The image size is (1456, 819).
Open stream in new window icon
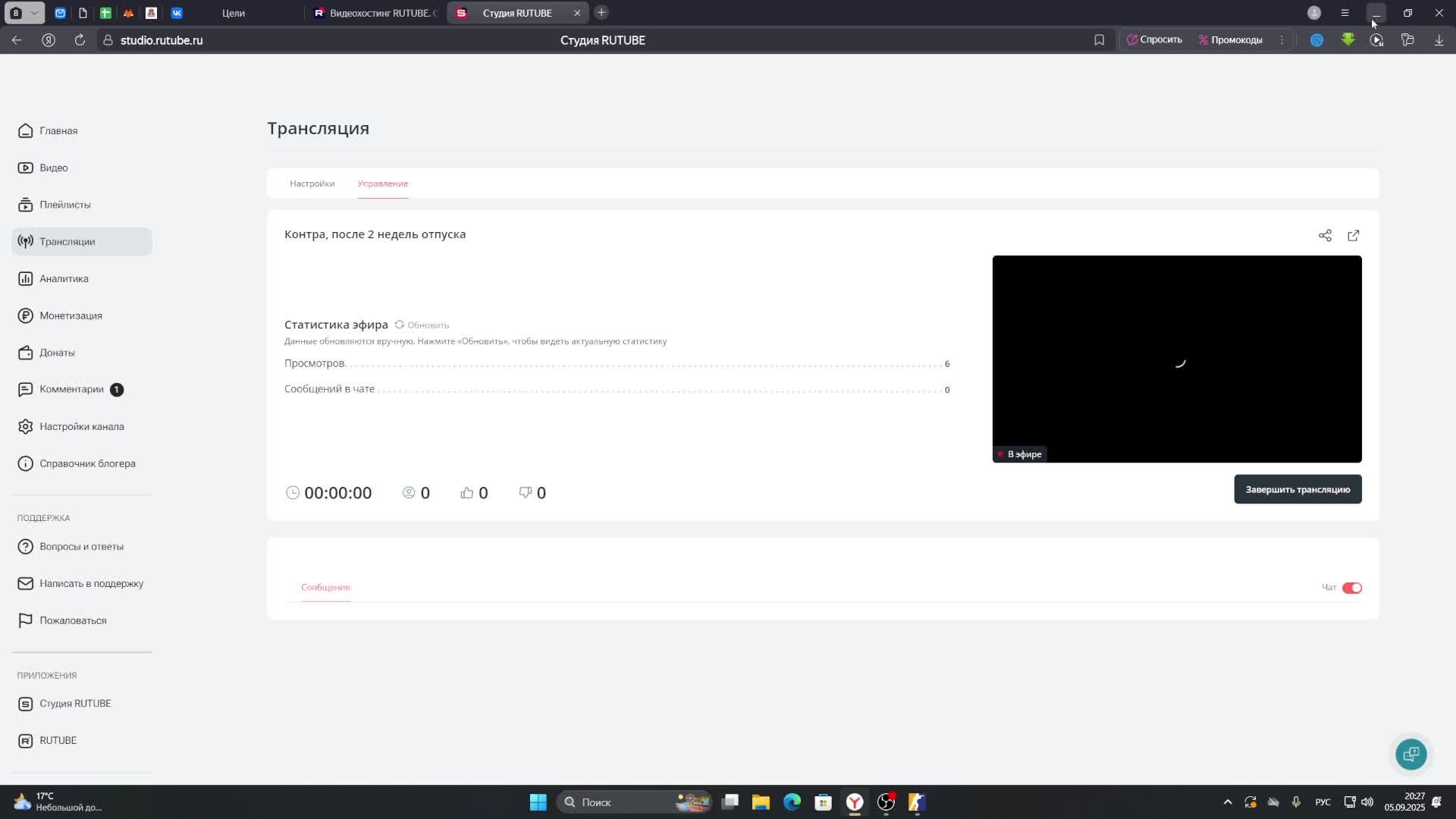point(1354,236)
